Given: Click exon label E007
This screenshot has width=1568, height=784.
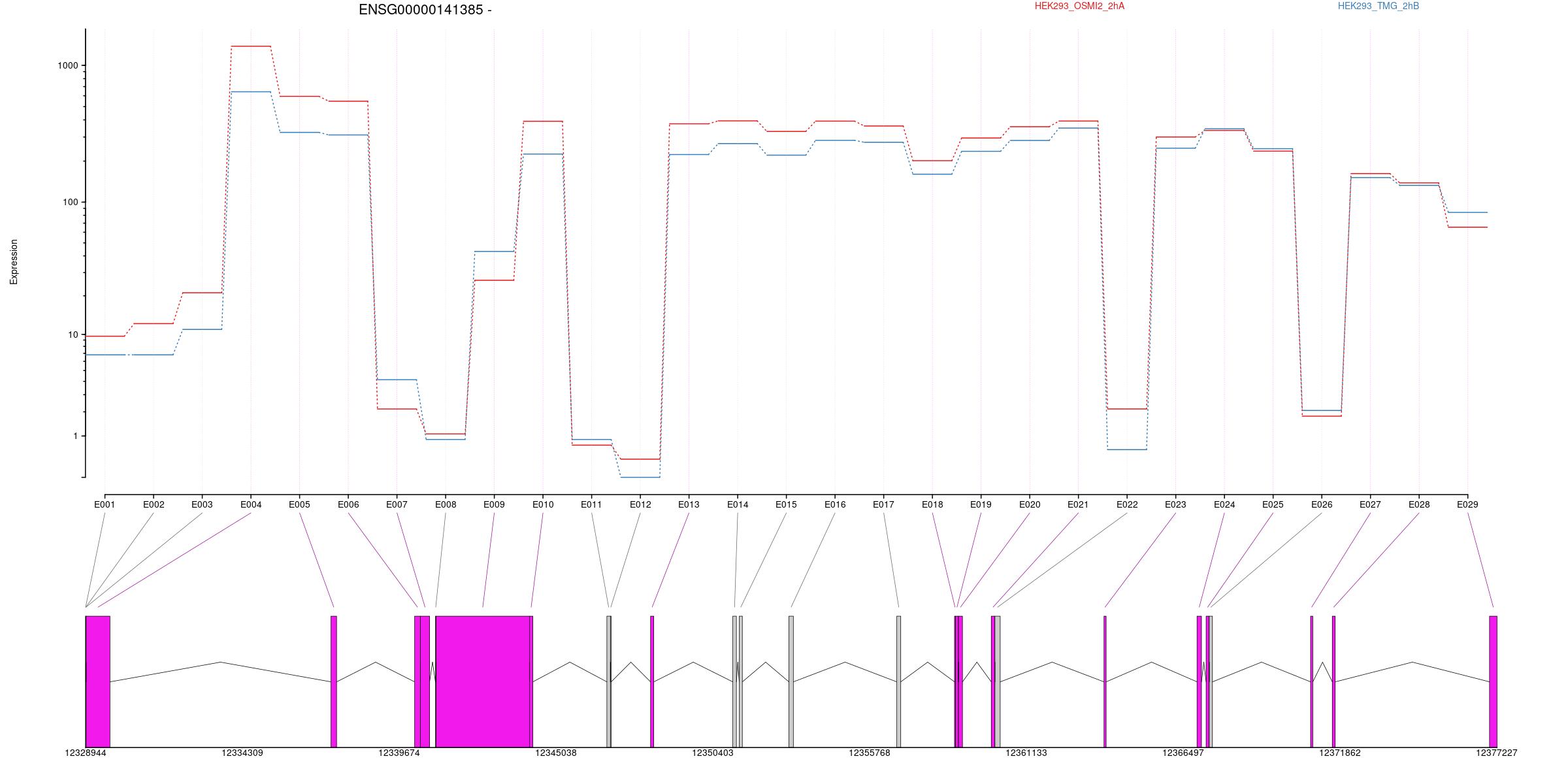Looking at the screenshot, I should [x=397, y=504].
